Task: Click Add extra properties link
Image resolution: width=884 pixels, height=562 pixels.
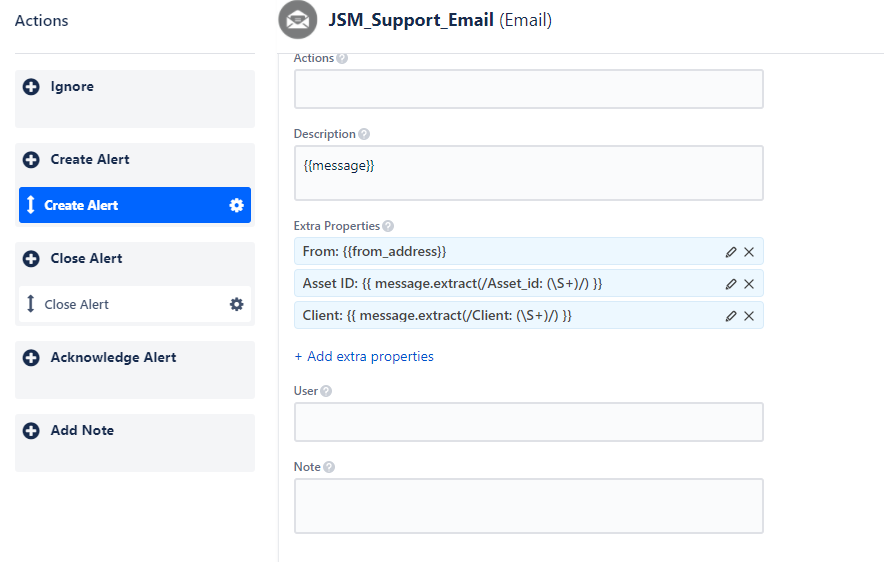Action: click(364, 356)
